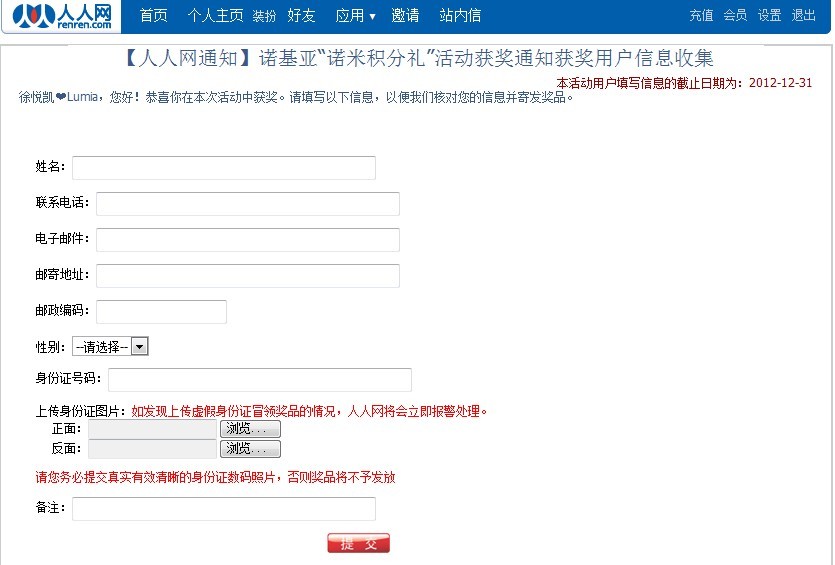
Task: Focus the 姓名 name input field
Action: [x=224, y=168]
